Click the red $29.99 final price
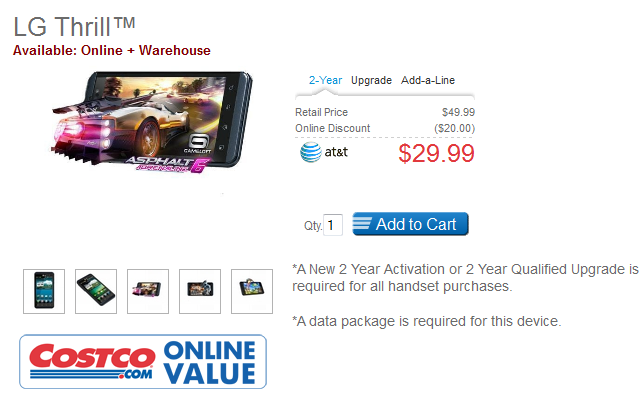 [436, 153]
